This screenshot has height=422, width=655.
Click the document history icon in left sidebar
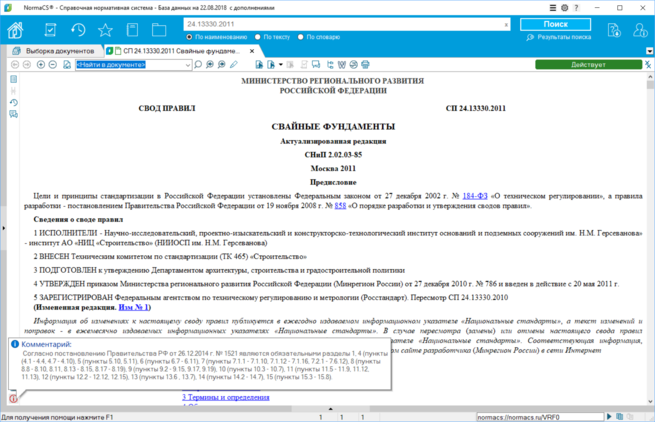(x=13, y=103)
